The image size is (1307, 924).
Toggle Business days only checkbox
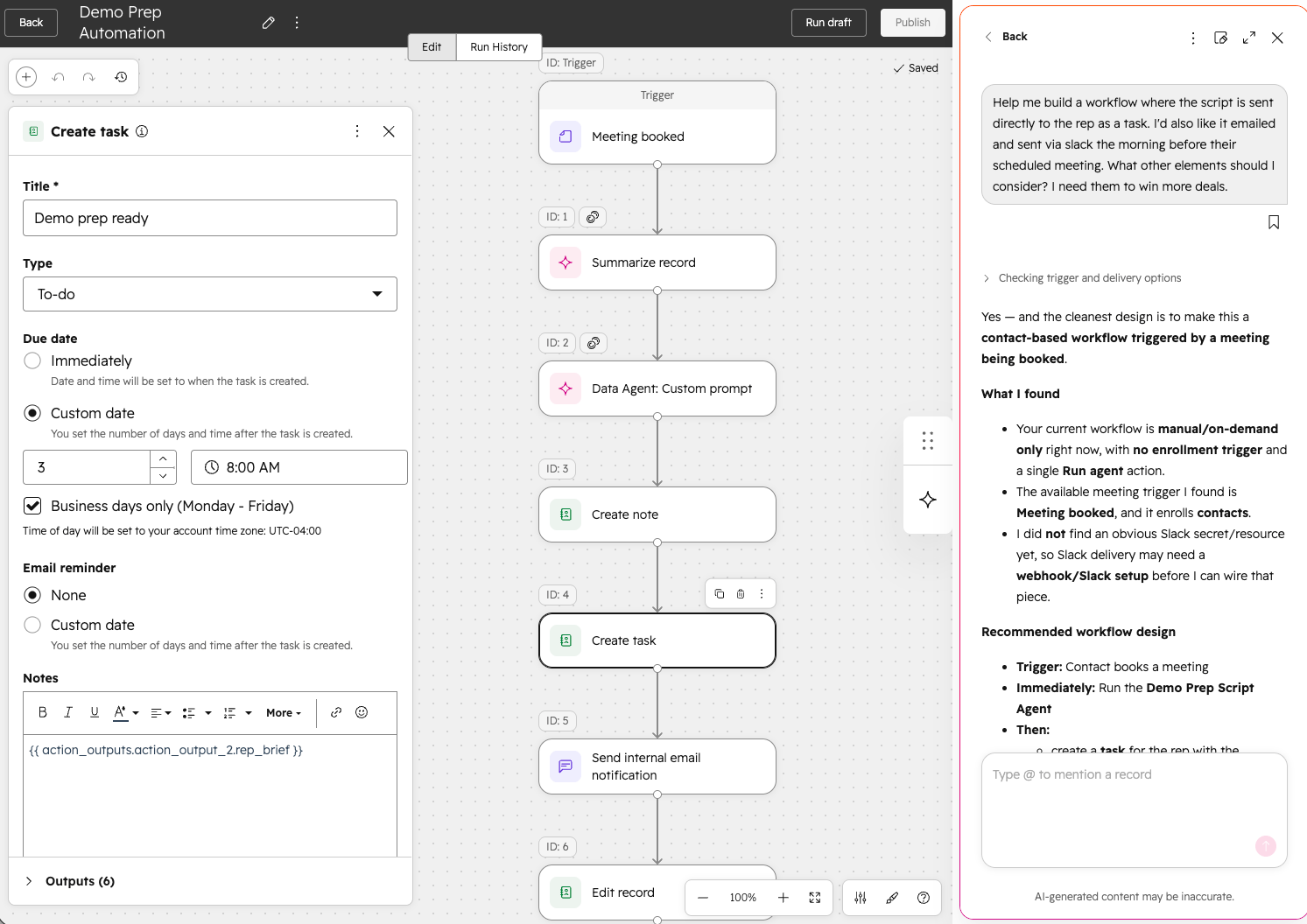32,506
